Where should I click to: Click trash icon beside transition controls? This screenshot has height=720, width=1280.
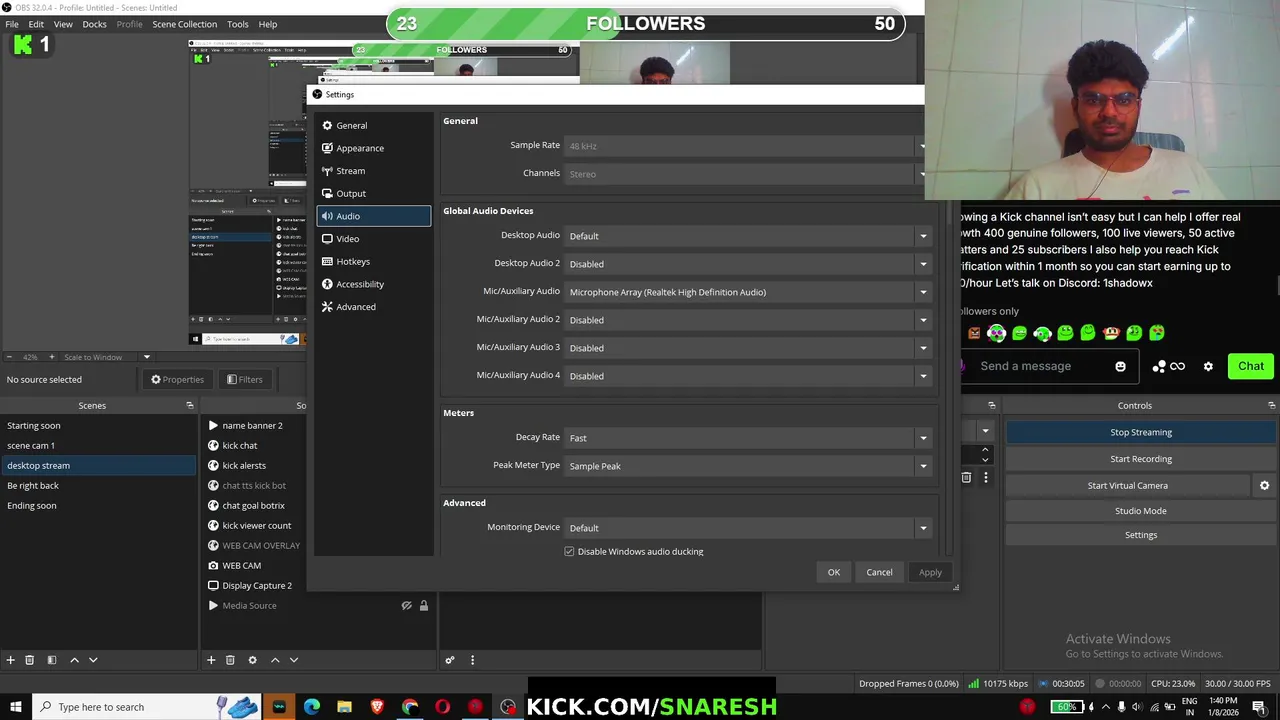(x=966, y=478)
